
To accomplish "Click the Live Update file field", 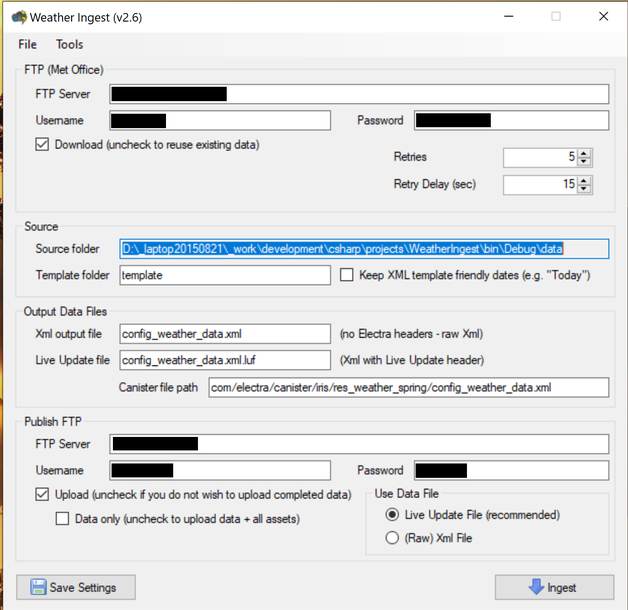I will (x=224, y=360).
